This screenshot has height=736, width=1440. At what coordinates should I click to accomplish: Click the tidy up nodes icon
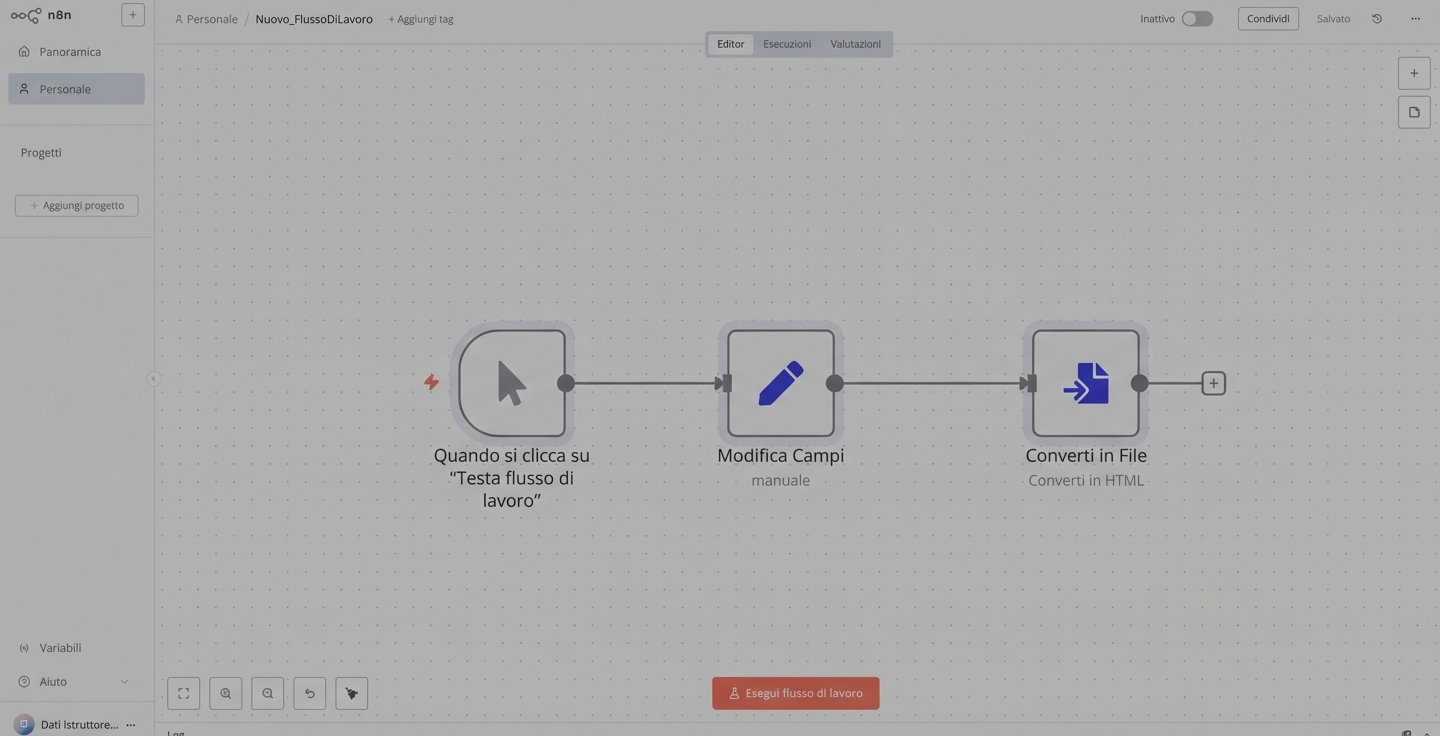352,693
